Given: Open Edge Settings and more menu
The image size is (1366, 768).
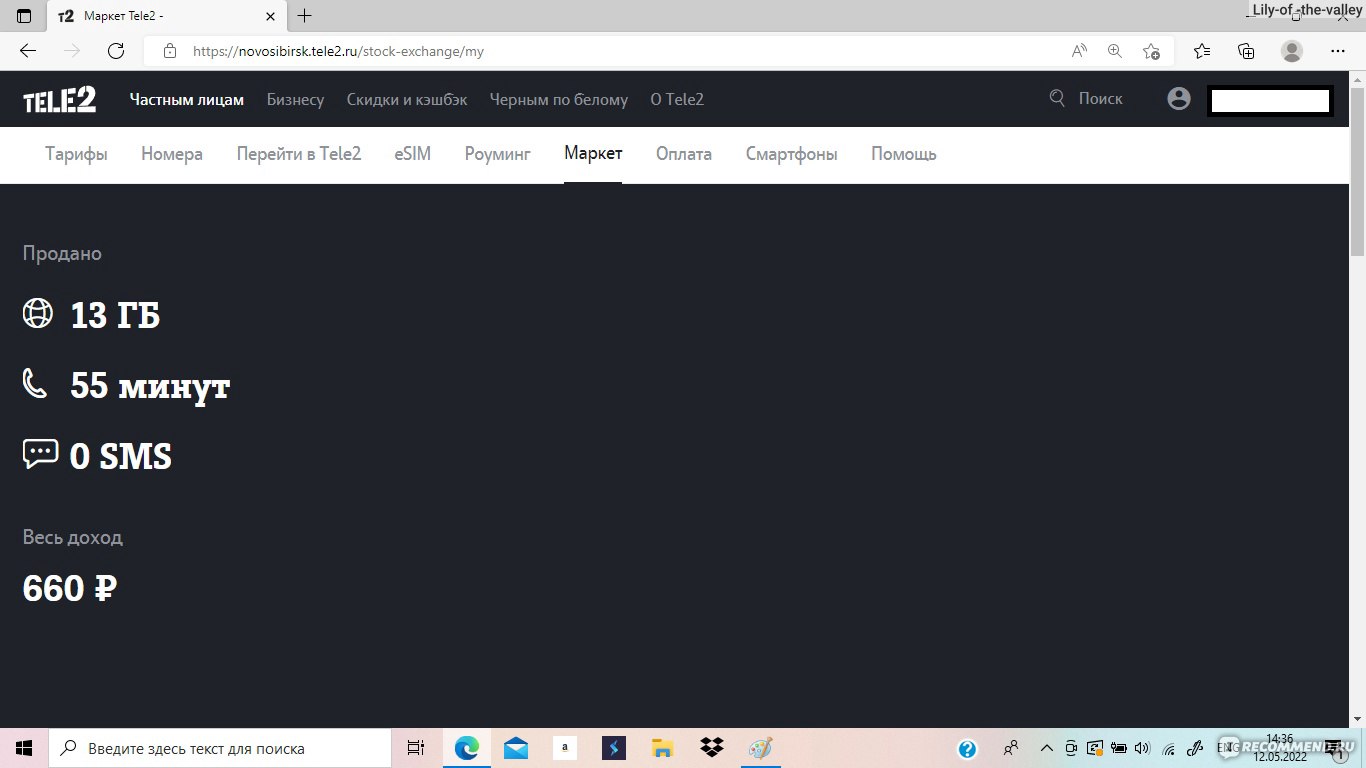Looking at the screenshot, I should 1338,51.
